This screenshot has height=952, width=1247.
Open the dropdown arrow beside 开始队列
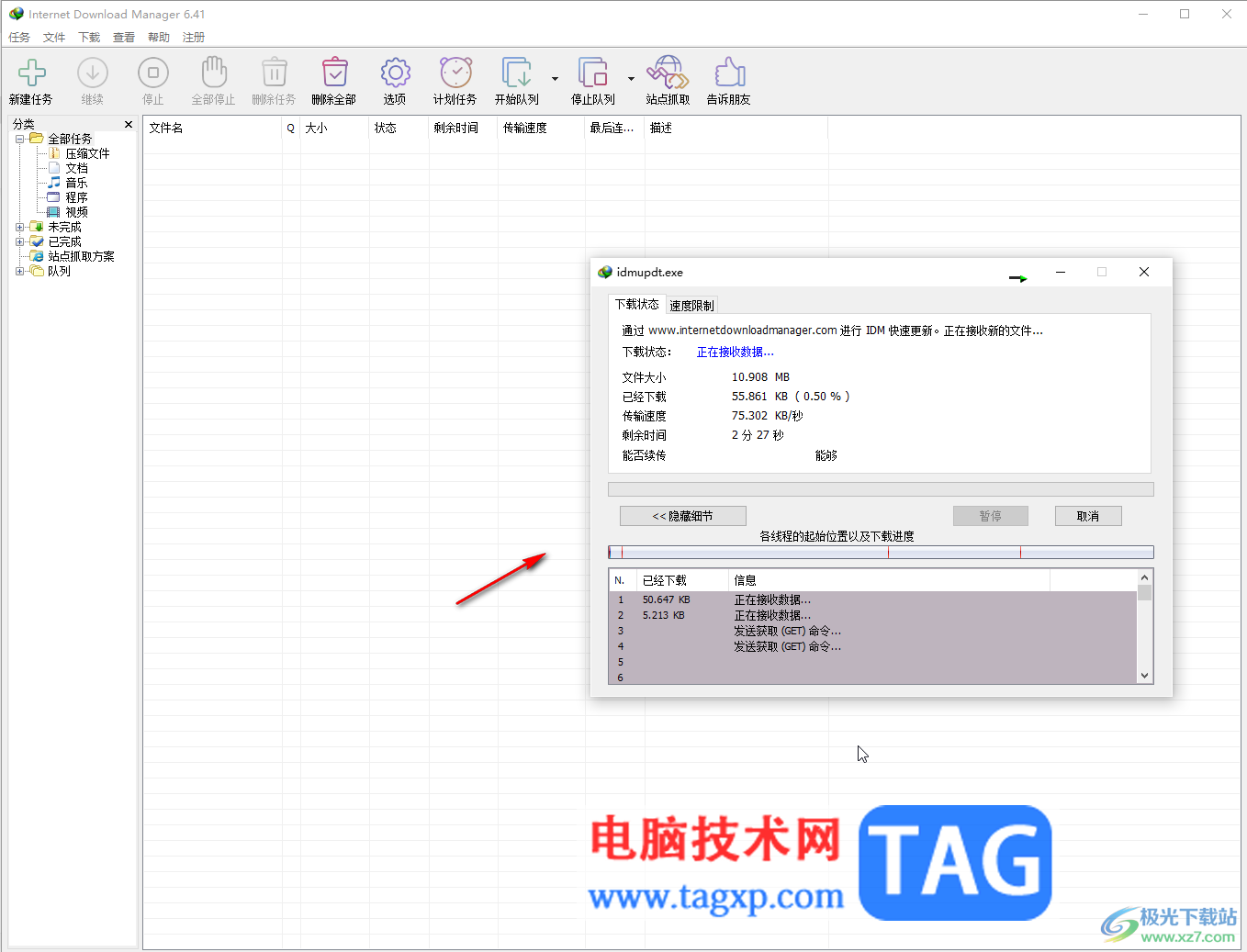pos(555,79)
